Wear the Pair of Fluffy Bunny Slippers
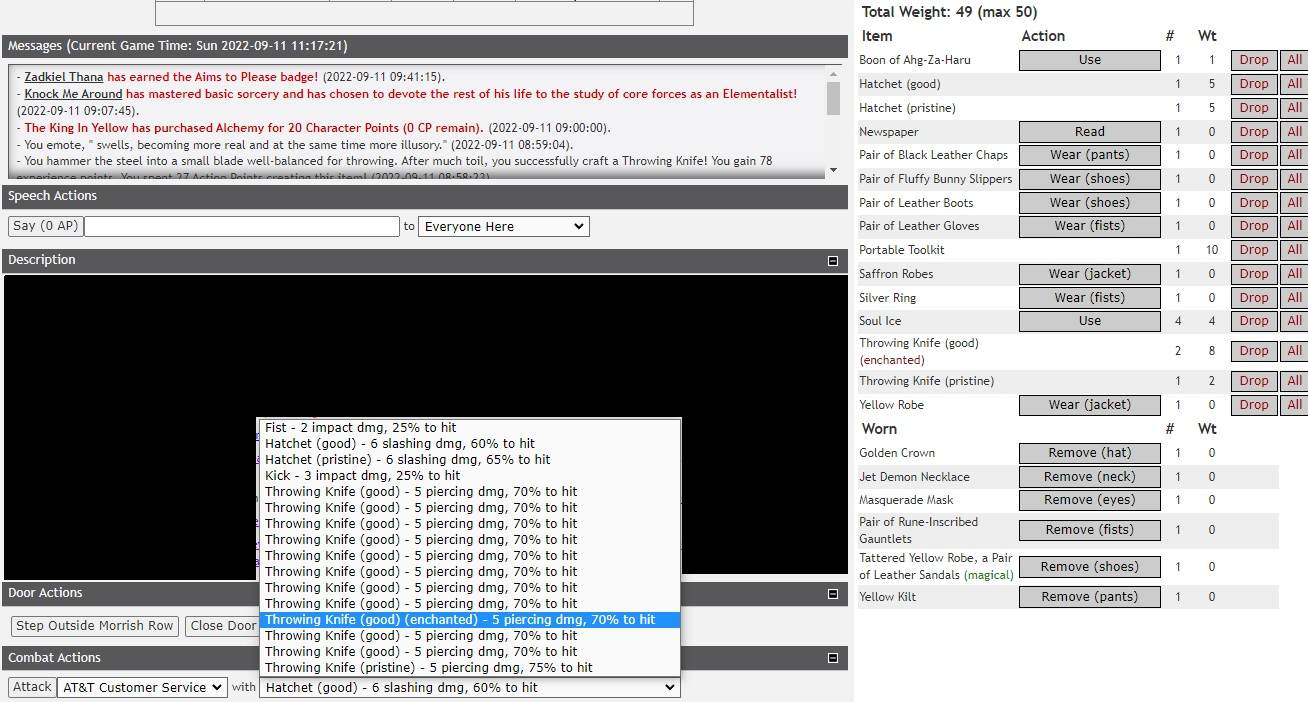Screen dimensions: 1308x702 coord(1090,179)
